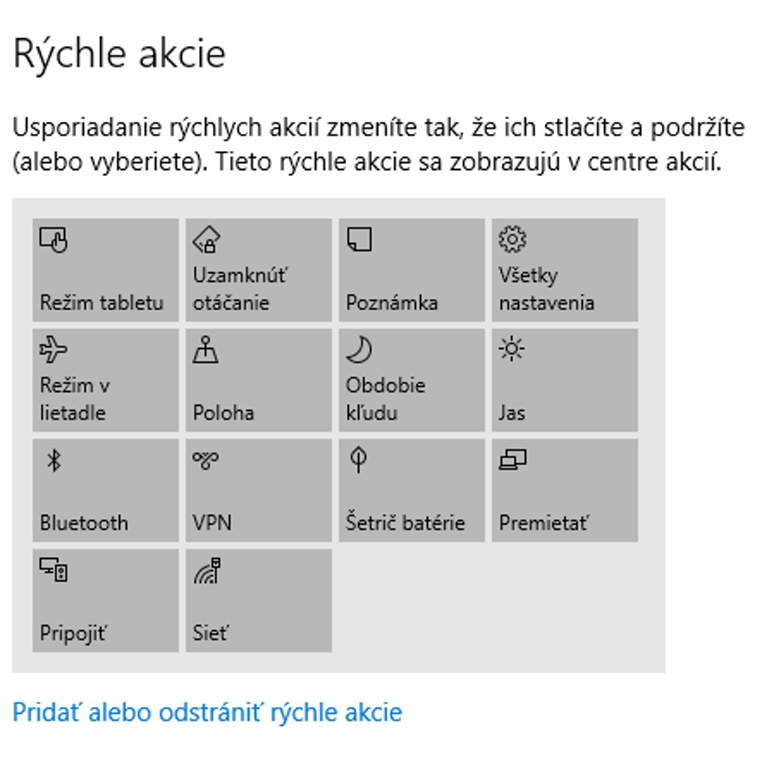Click the rotation lock icon
The image size is (774, 771).
click(x=206, y=240)
